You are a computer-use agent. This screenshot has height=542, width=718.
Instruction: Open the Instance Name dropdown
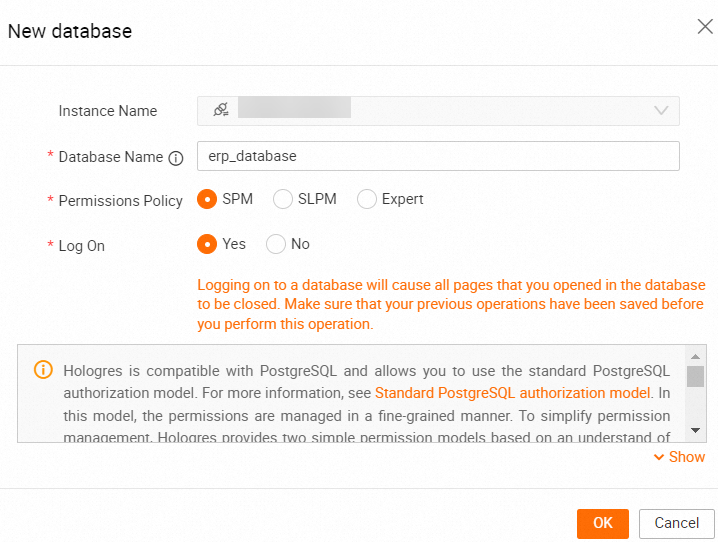click(x=438, y=110)
